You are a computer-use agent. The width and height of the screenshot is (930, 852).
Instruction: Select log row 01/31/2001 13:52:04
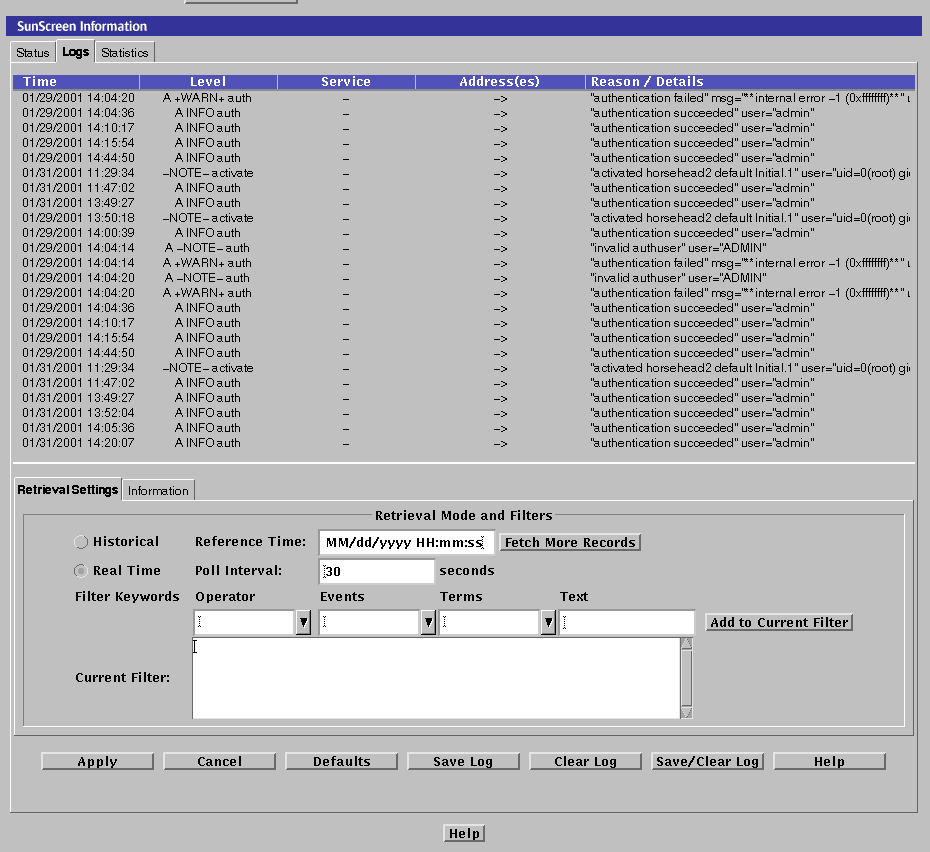(464, 413)
